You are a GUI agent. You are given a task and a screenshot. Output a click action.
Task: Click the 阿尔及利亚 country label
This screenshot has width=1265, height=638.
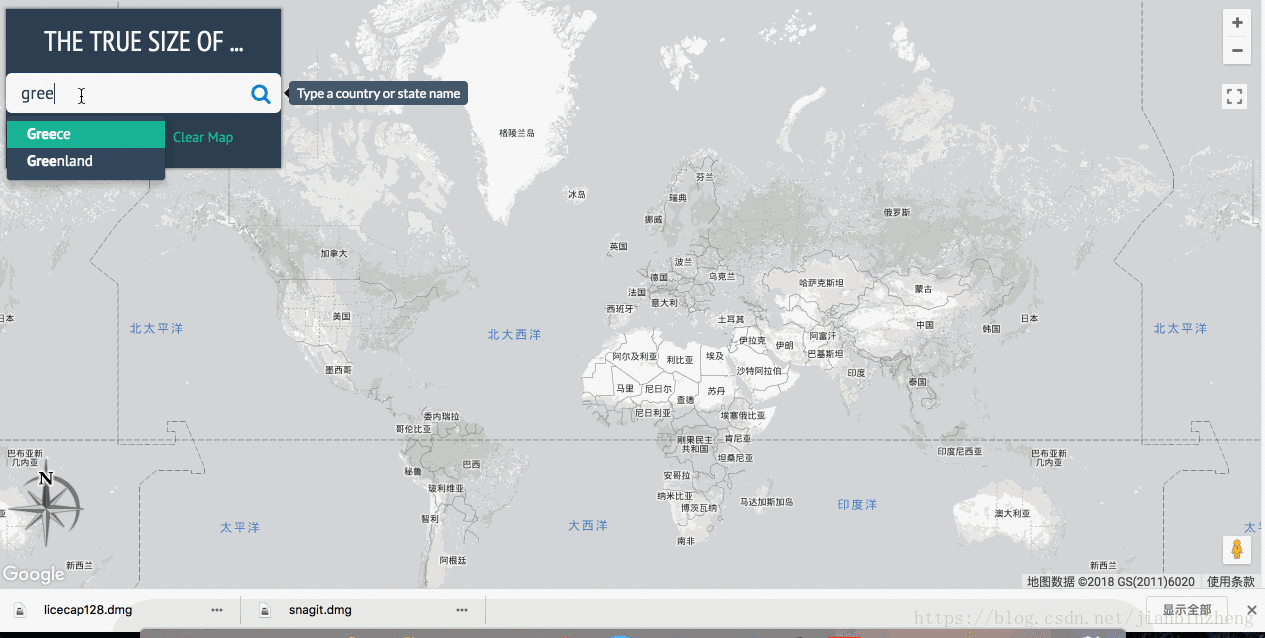click(634, 356)
